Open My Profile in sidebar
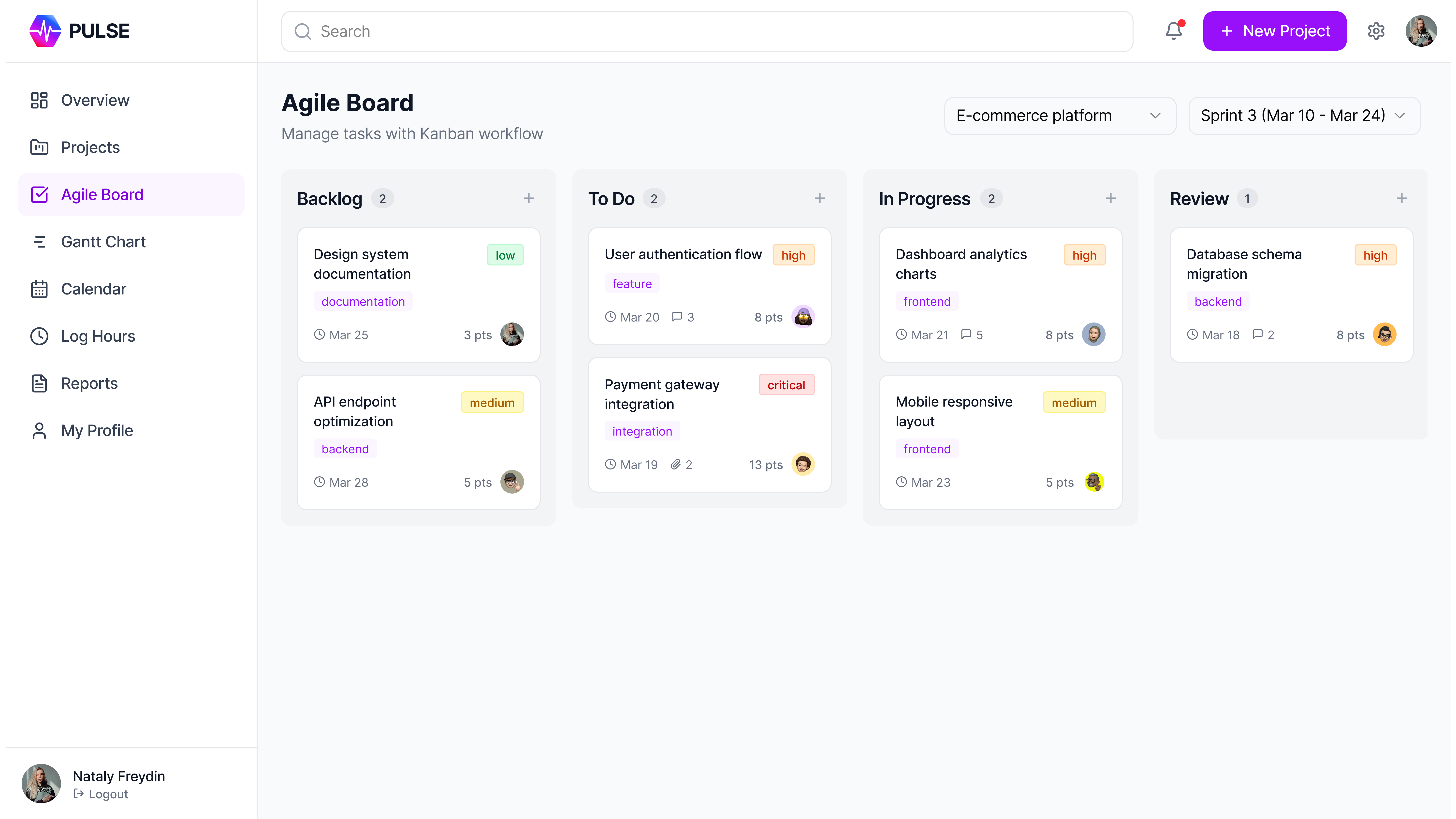Screen dimensions: 1456x819 point(131,430)
